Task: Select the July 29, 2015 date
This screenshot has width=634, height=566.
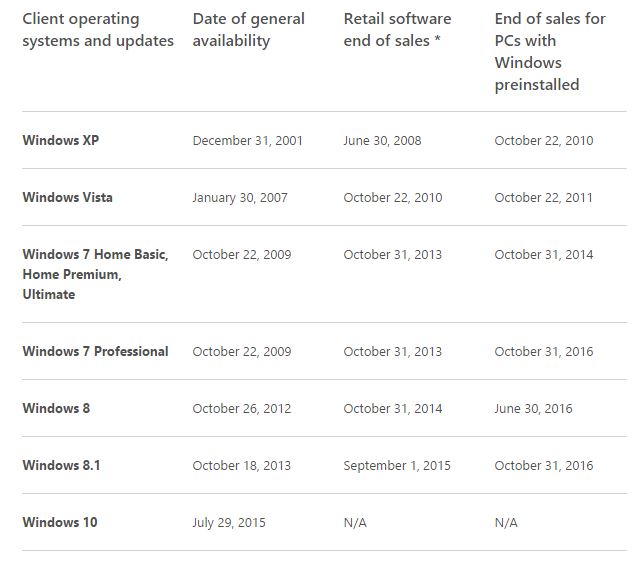Action: click(x=229, y=523)
